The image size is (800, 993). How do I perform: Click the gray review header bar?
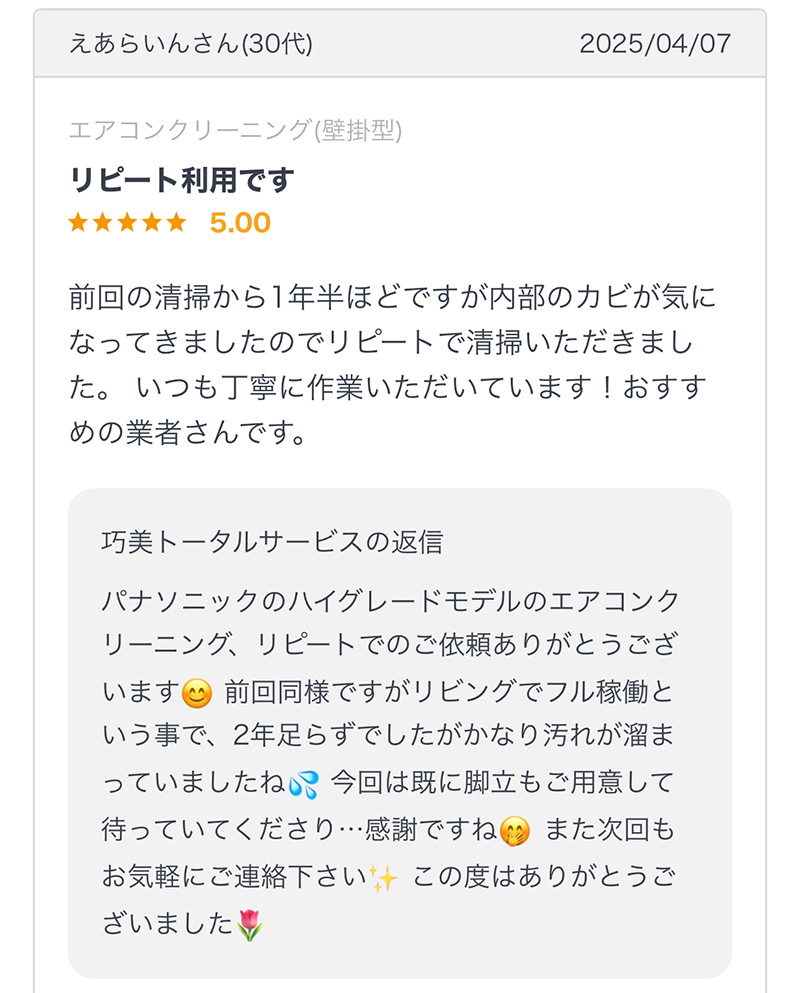coord(400,43)
